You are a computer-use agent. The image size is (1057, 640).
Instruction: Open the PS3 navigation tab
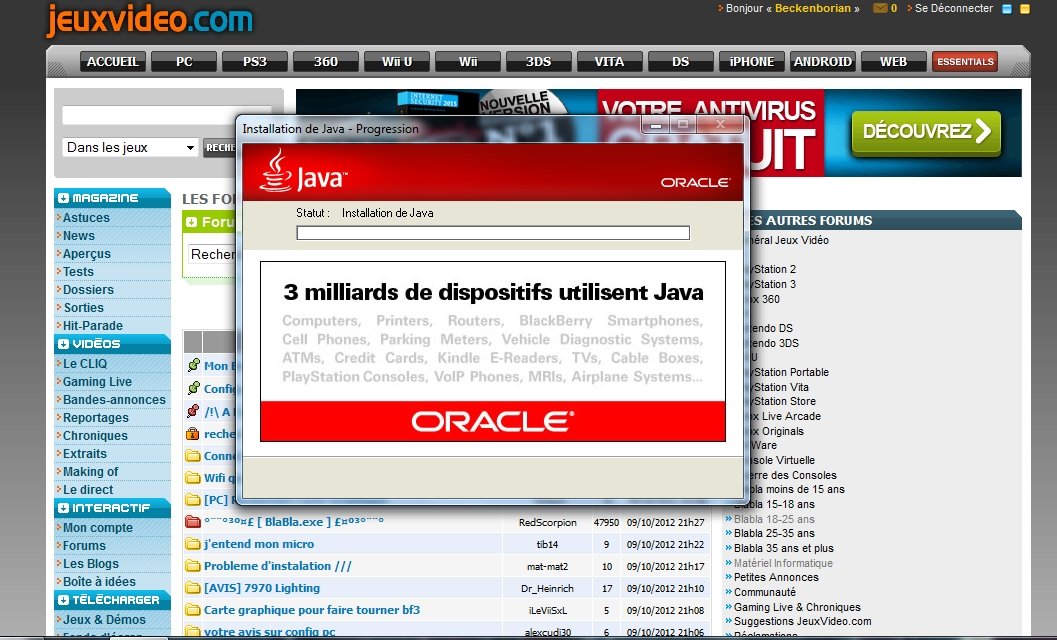pos(255,62)
